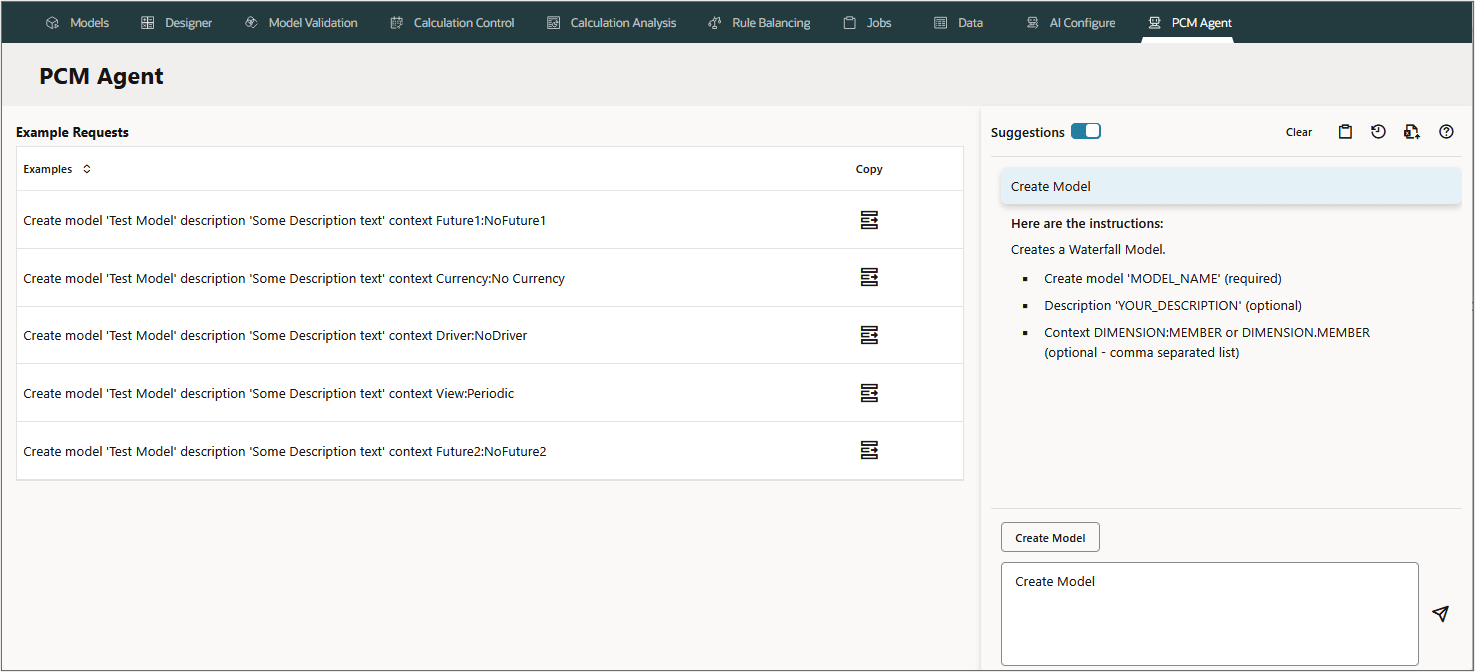
Task: Open the Model Validation tab
Action: click(301, 22)
